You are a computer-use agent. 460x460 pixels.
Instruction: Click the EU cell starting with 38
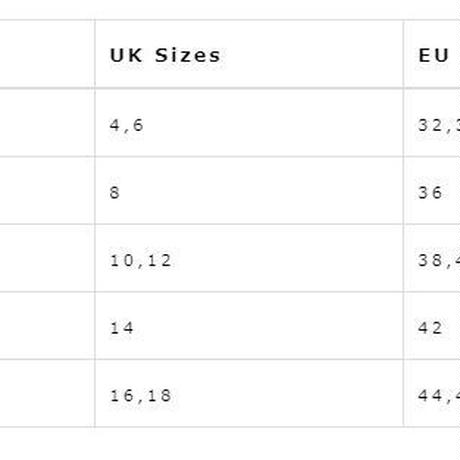pyautogui.click(x=432, y=258)
